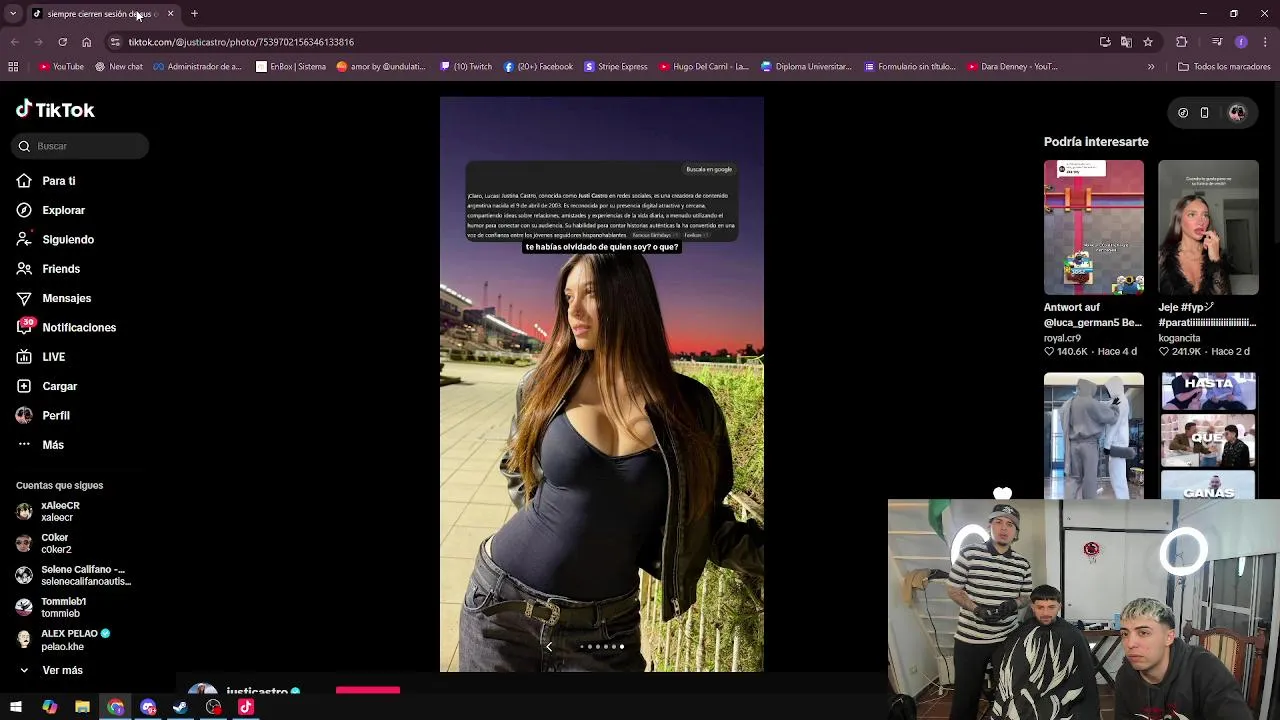Image resolution: width=1280 pixels, height=720 pixels.
Task: Open the kogancita recommended video thumbnail
Action: (1208, 228)
